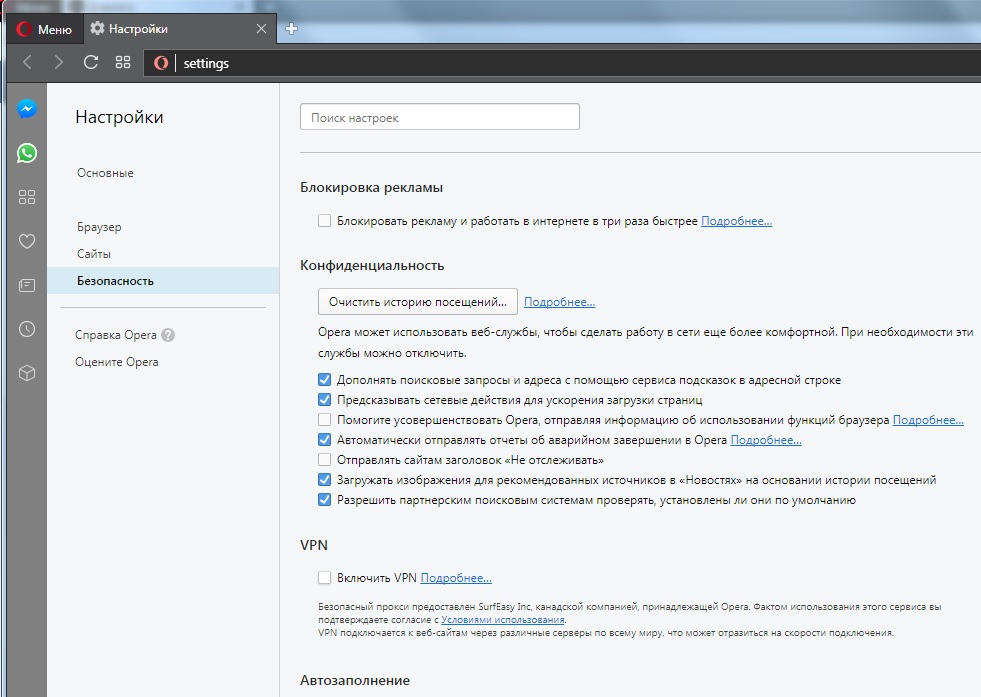The height and width of the screenshot is (697, 981).
Task: Open Подробнее link about crash reports
Action: [x=766, y=440]
